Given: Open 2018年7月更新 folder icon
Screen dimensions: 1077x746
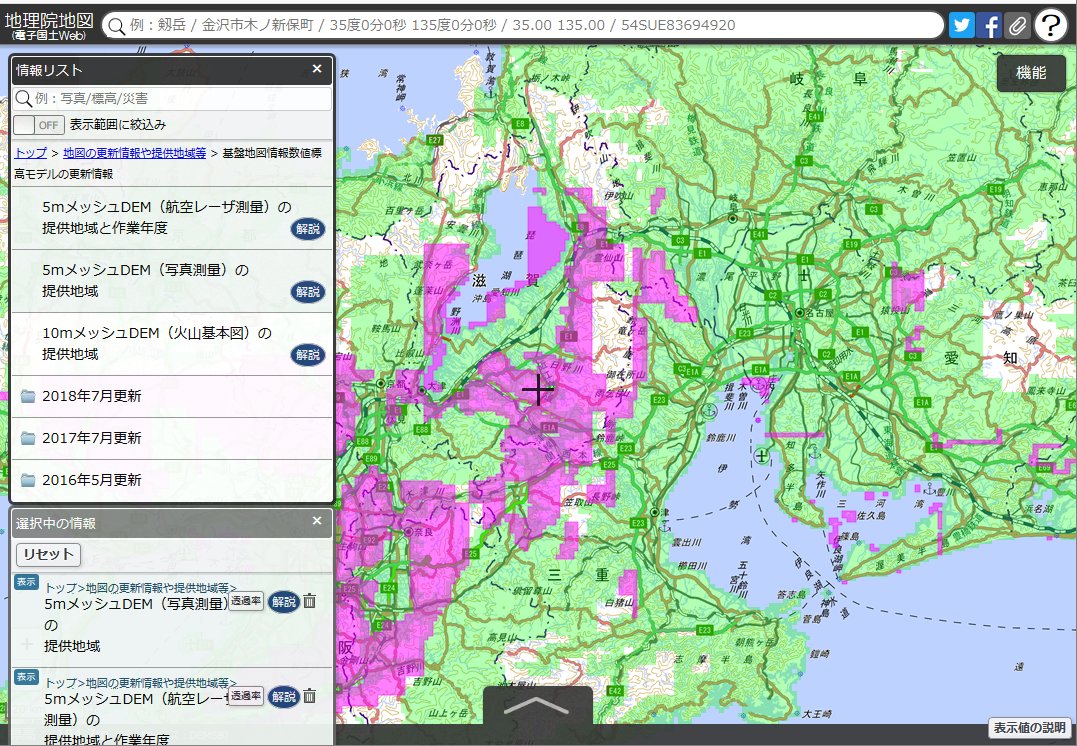Looking at the screenshot, I should 27,396.
